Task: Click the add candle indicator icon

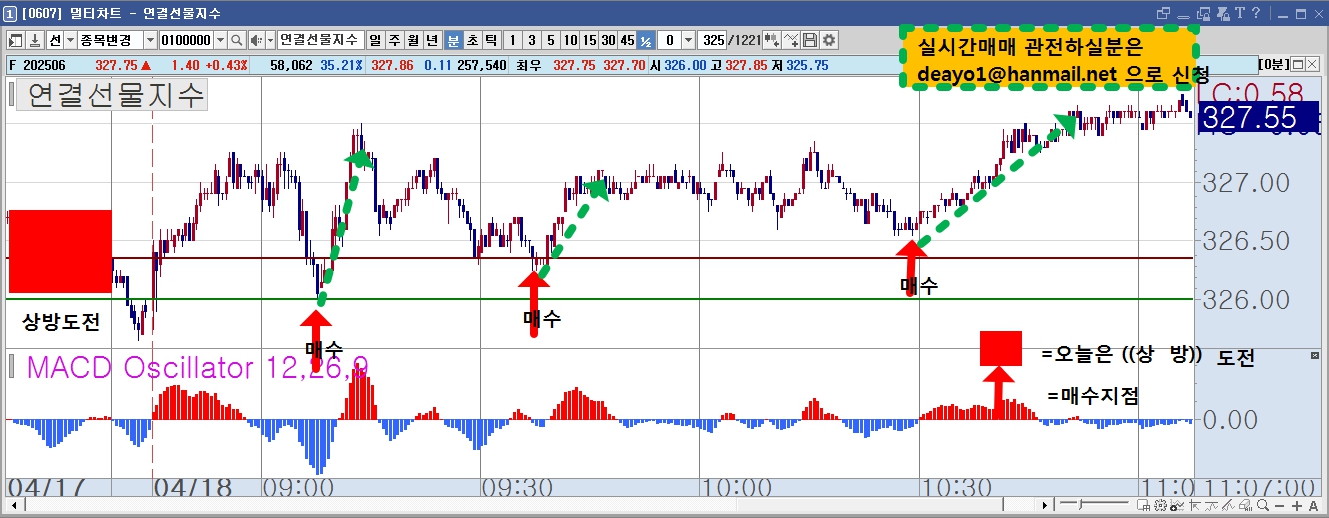Action: (771, 40)
